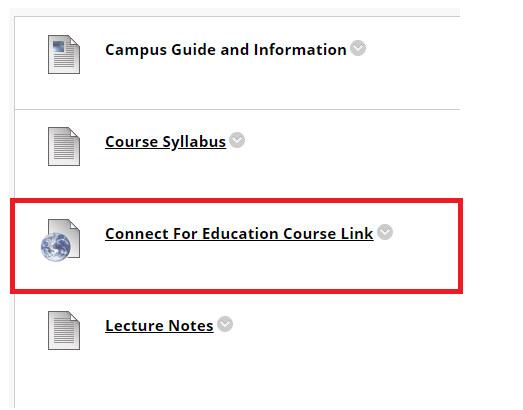Image resolution: width=523 pixels, height=410 pixels.
Task: Click the red border around Connect For Education
Action: 236,200
